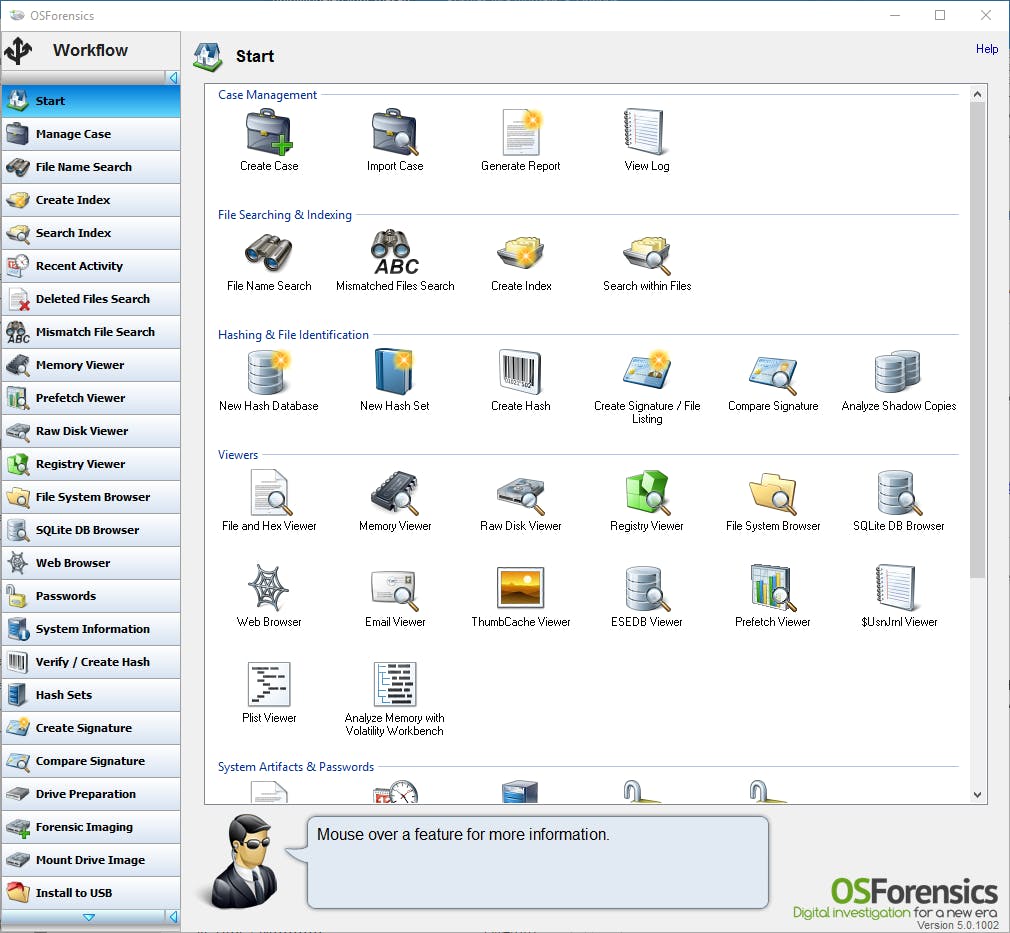Open Prefetch Viewer from the sidebar

point(91,398)
